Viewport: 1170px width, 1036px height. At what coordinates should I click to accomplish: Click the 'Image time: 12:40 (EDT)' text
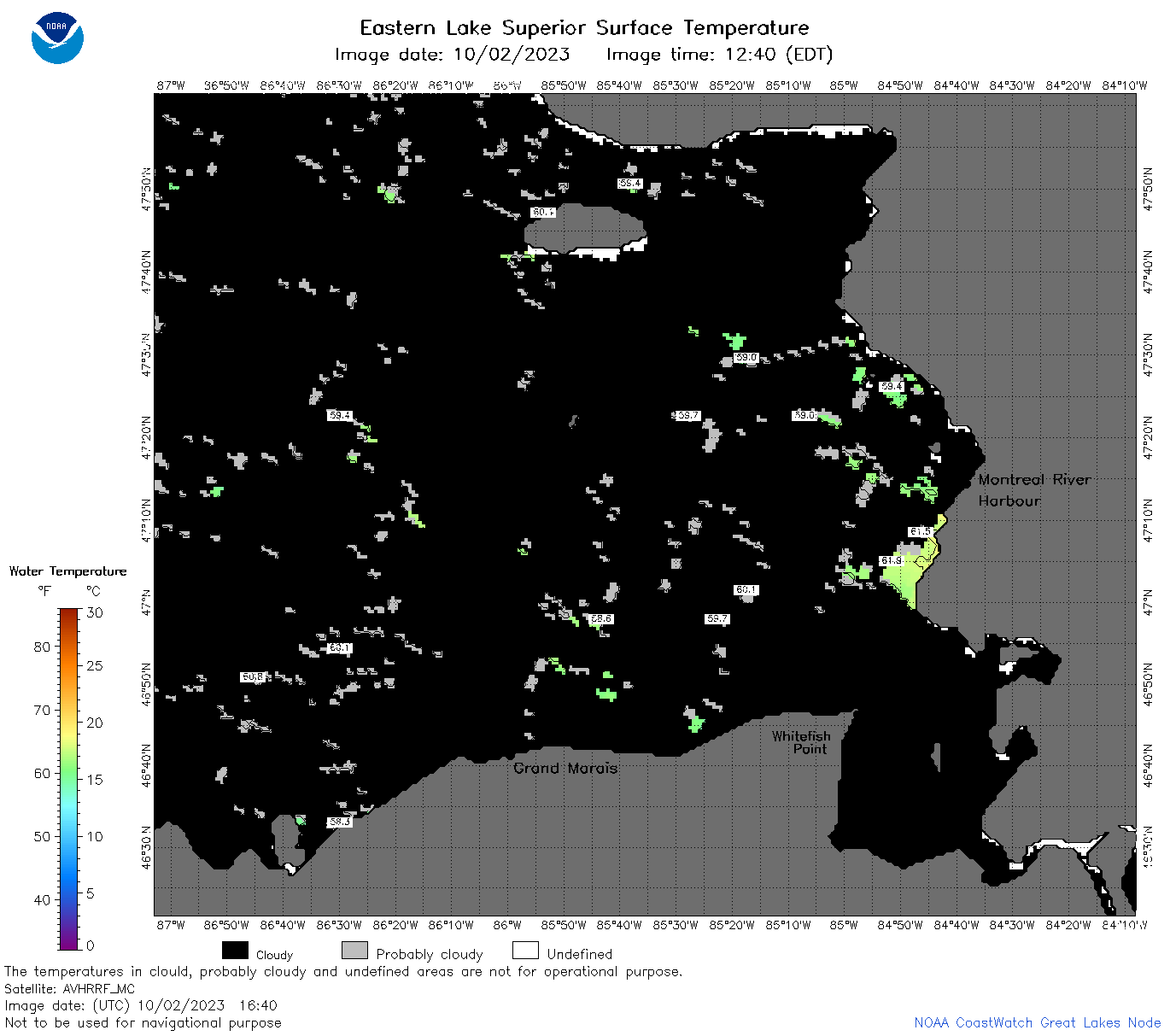point(719,55)
